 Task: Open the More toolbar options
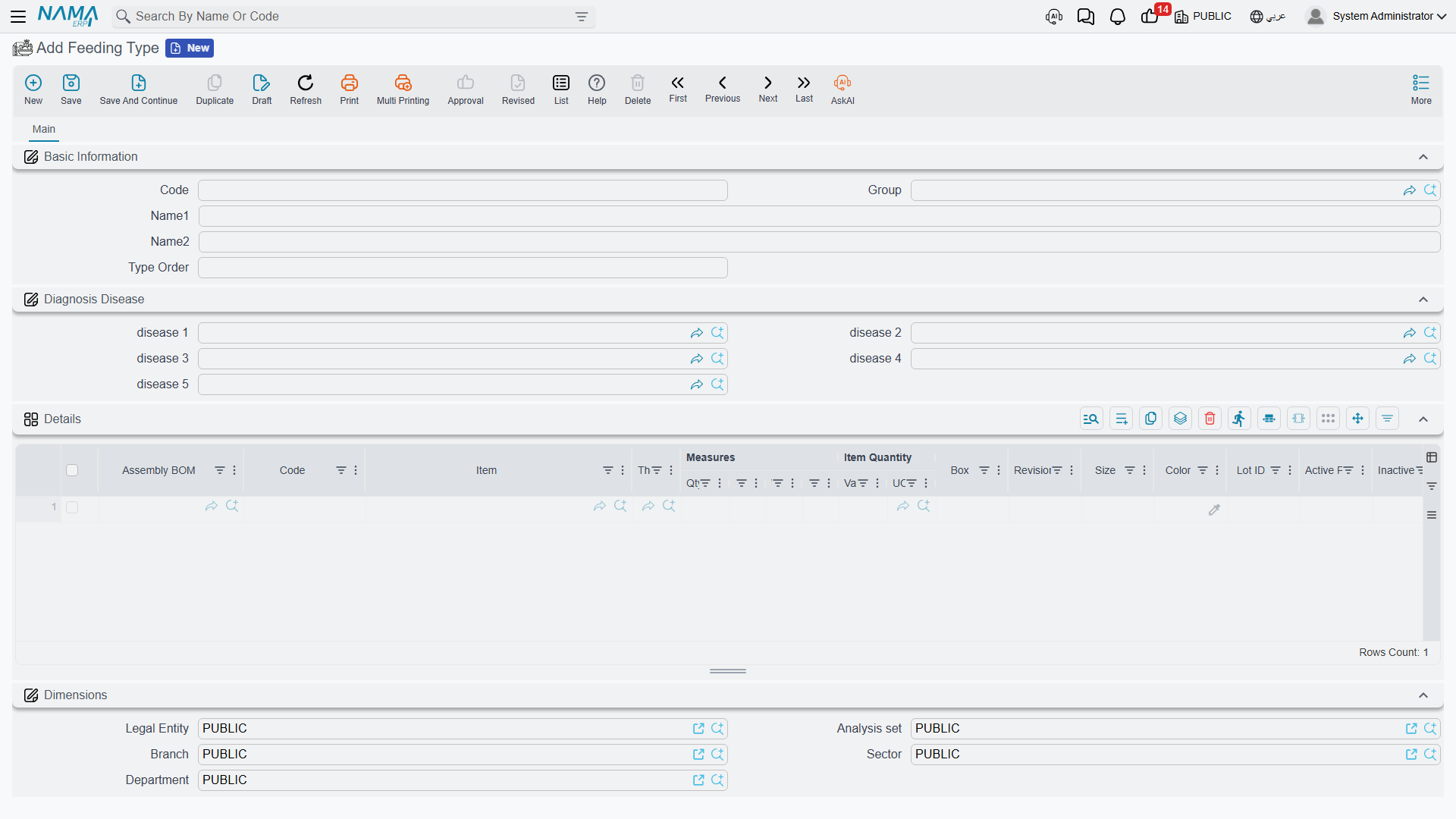1421,89
